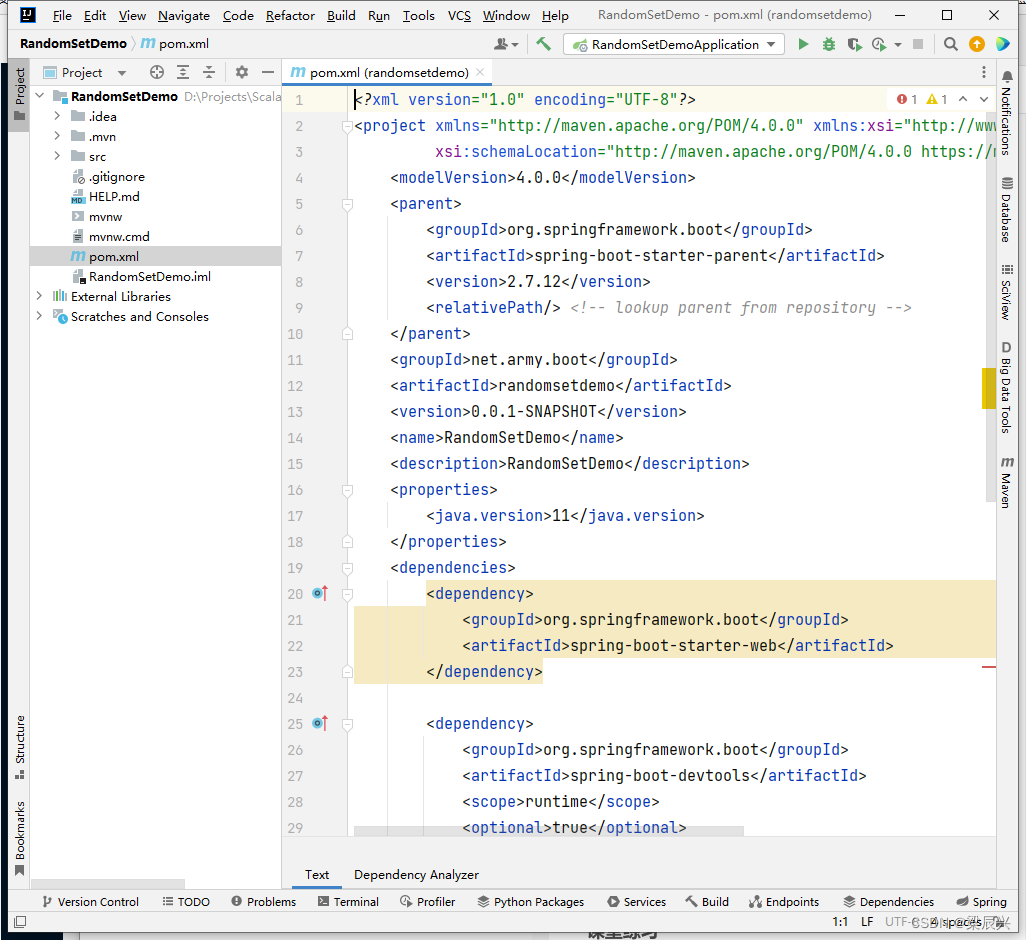Open the File menu
Viewport: 1026px width, 940px height.
pyautogui.click(x=62, y=15)
